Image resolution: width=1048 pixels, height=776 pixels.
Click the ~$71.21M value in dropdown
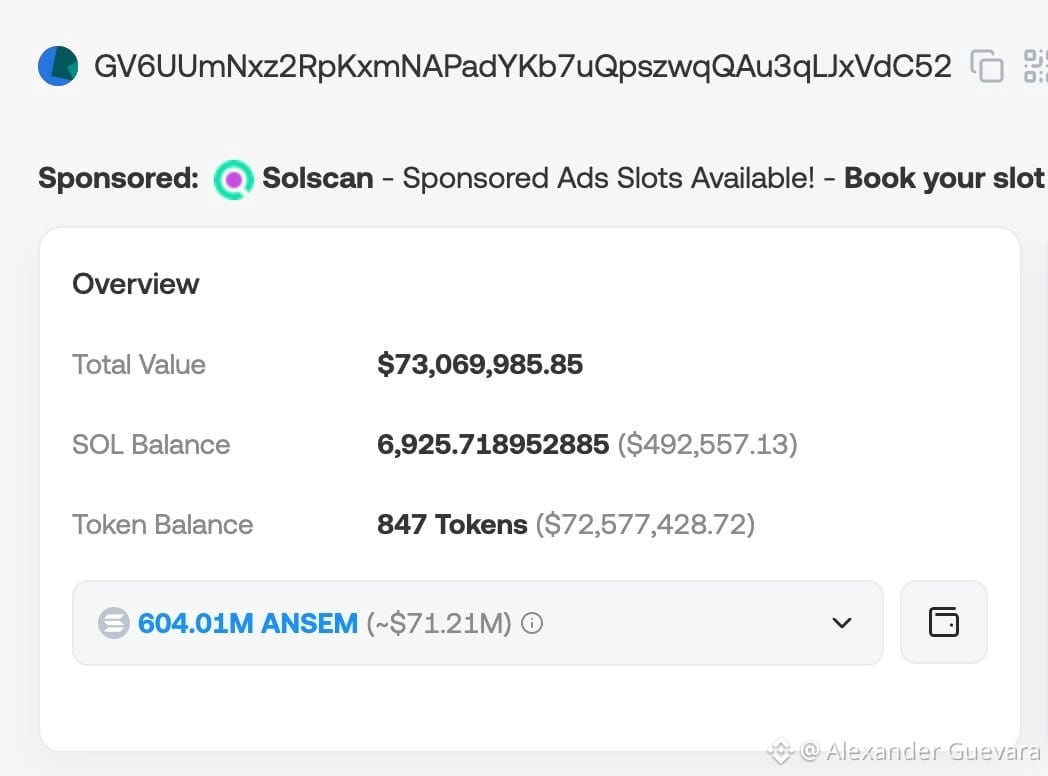439,623
